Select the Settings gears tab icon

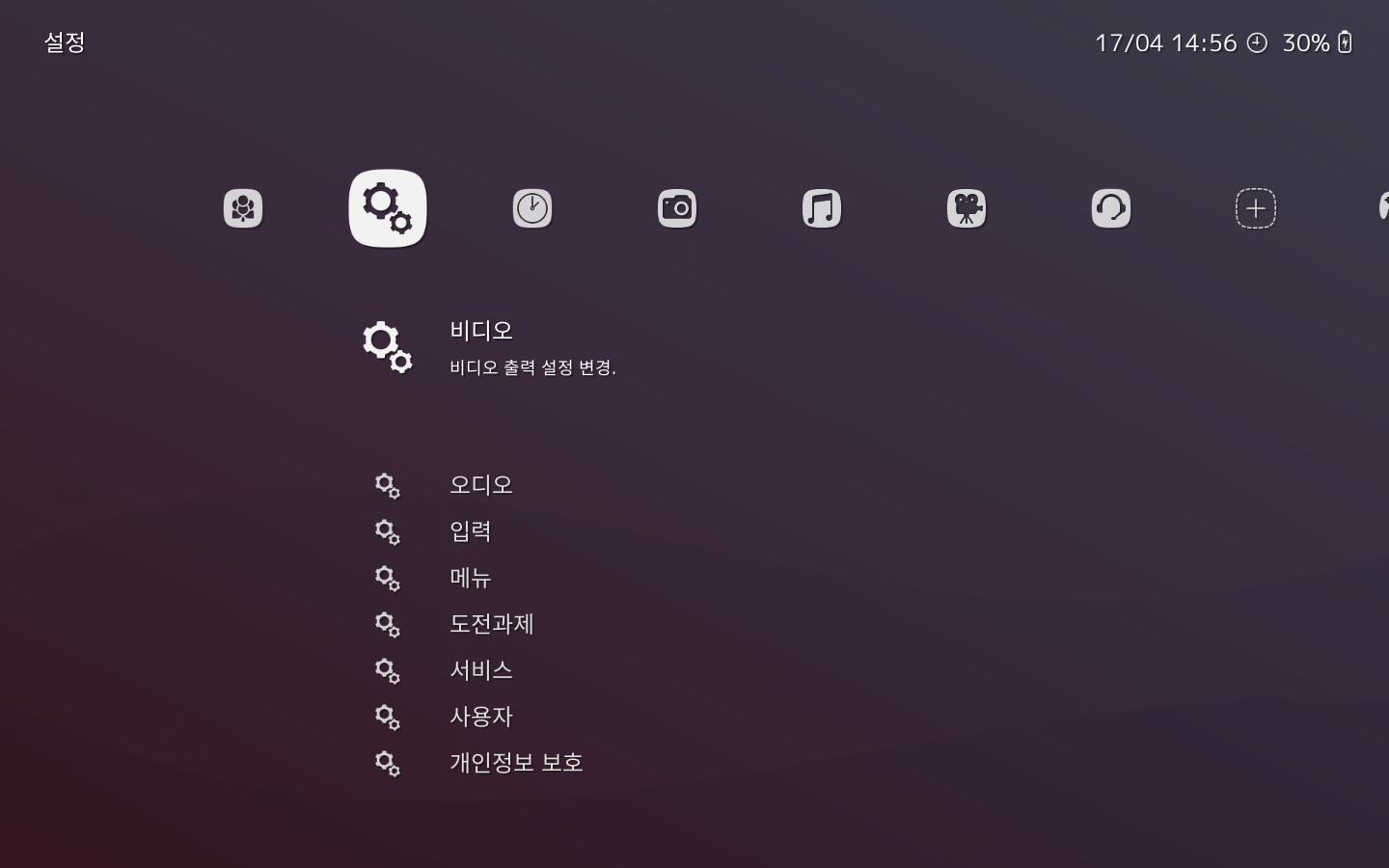(388, 208)
